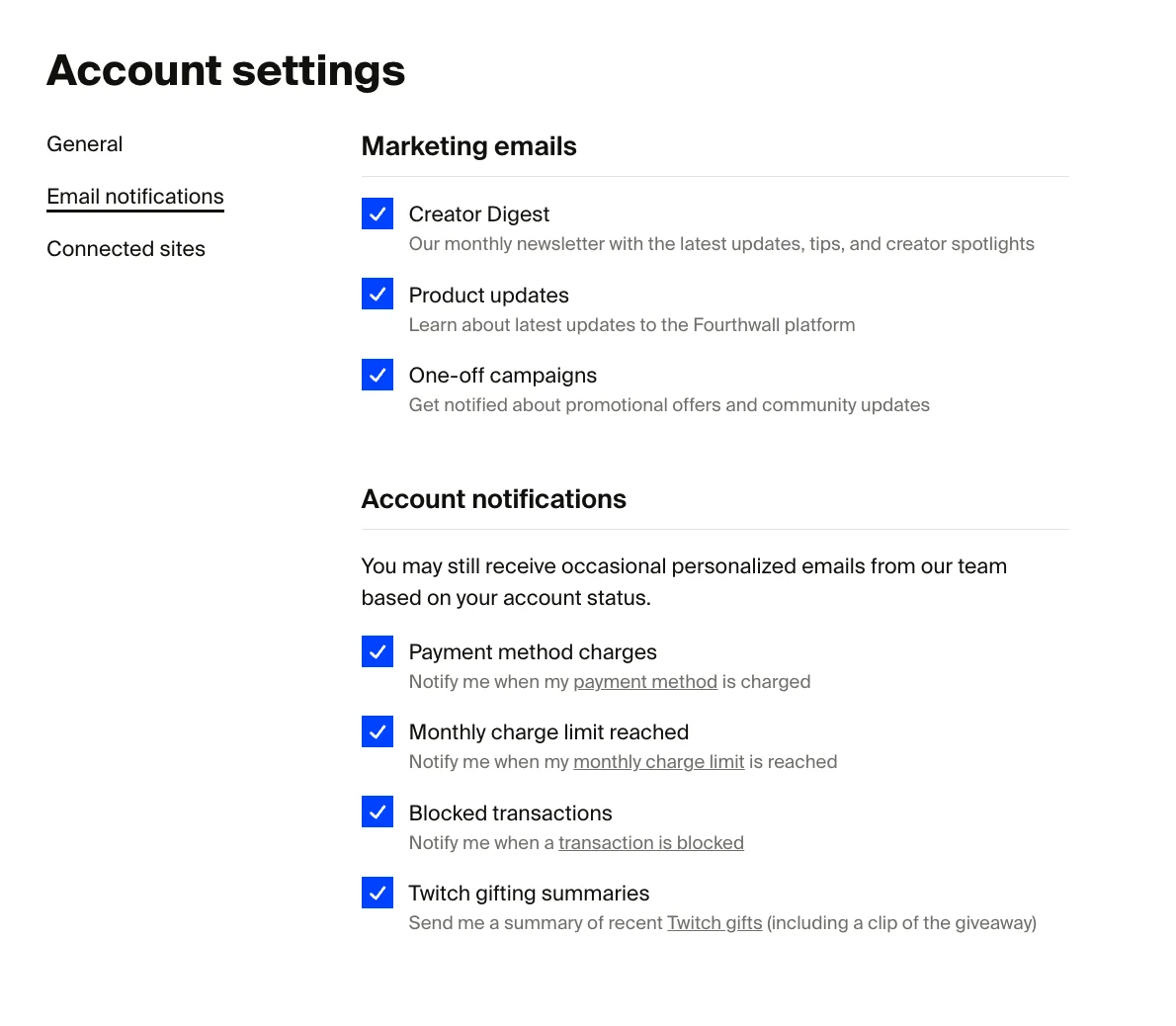
Task: Click the Marketing emails heading
Action: (469, 145)
